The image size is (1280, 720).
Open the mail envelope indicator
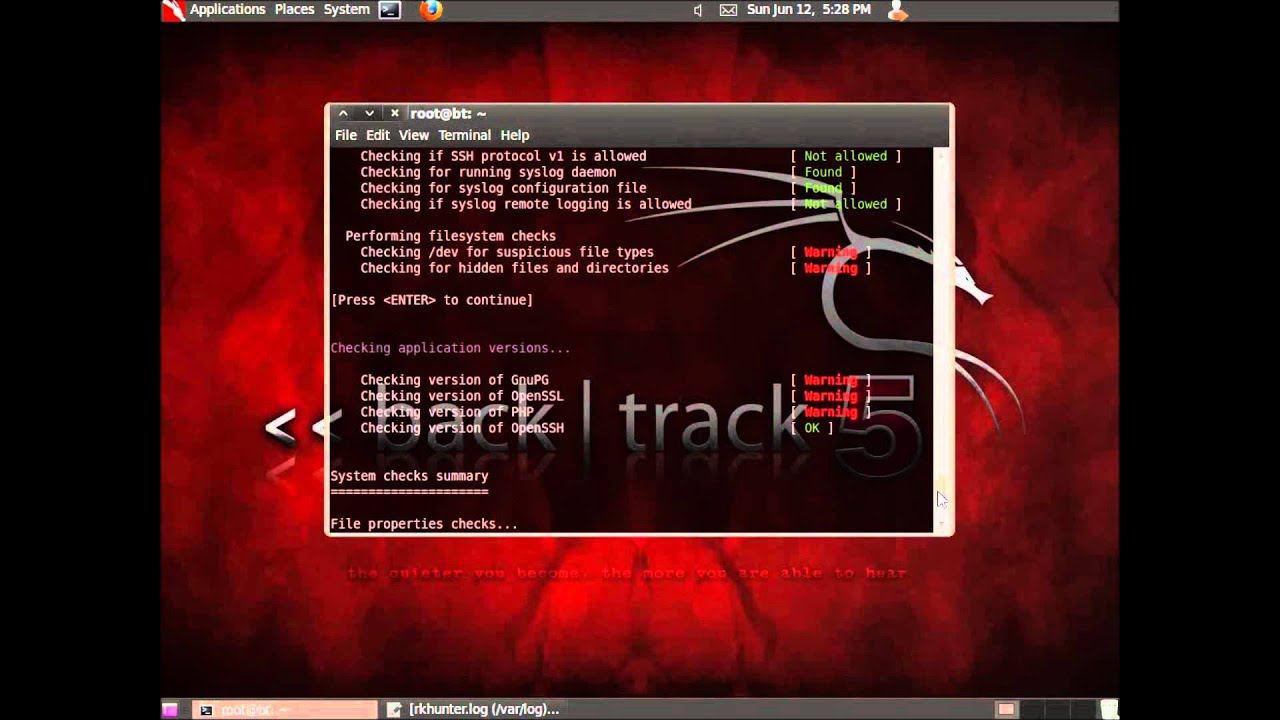pos(728,10)
